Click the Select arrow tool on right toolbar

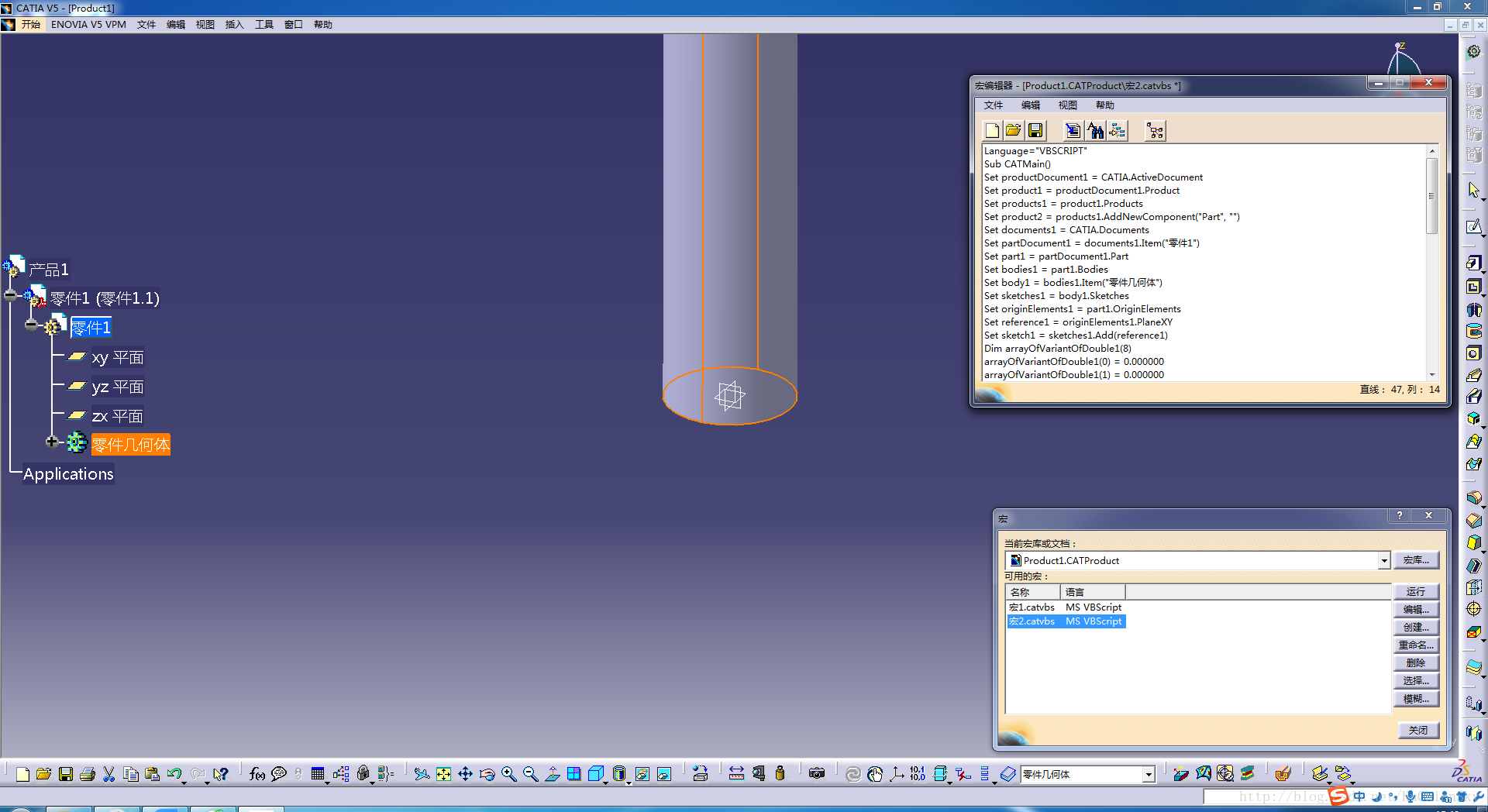(x=1473, y=190)
